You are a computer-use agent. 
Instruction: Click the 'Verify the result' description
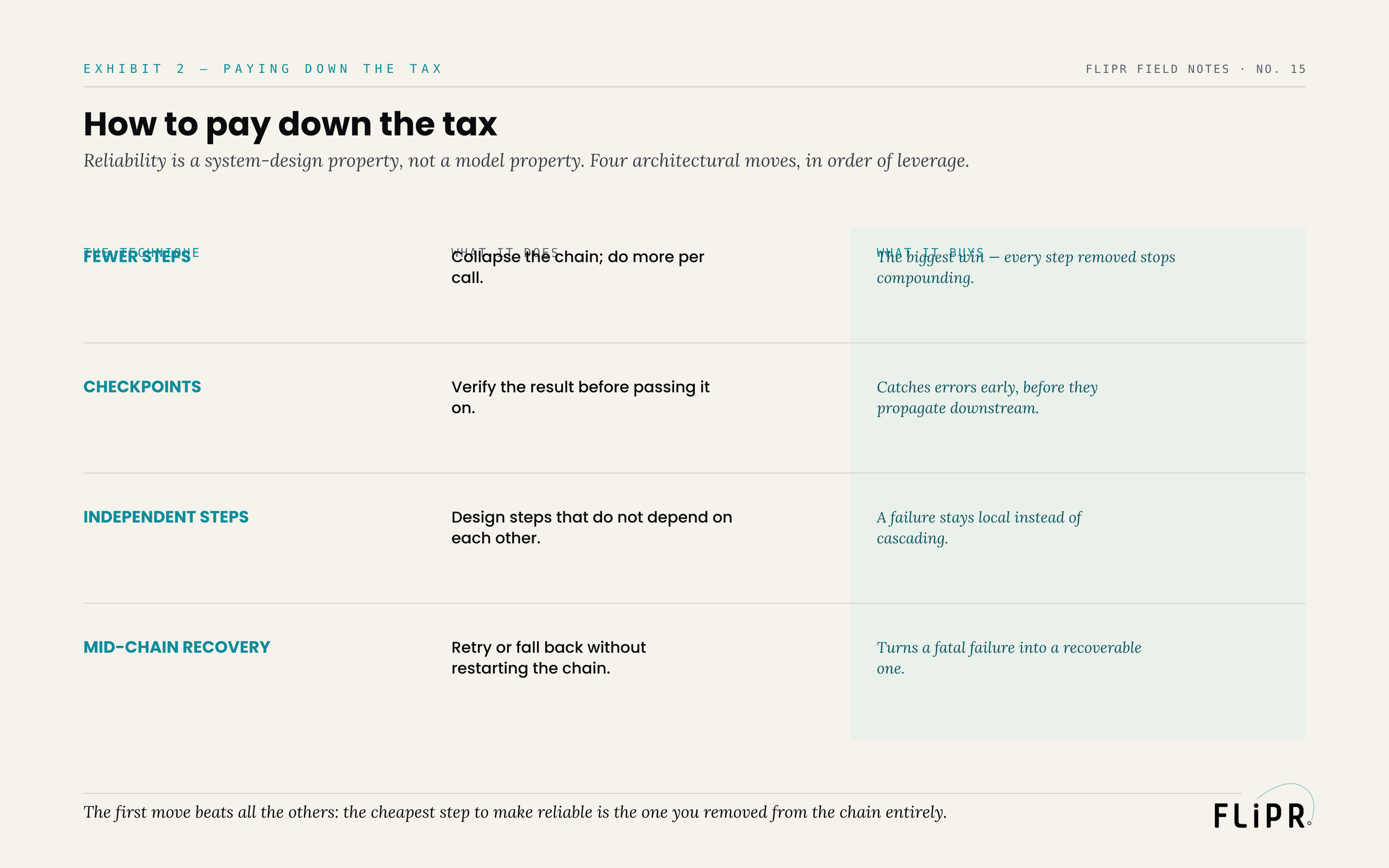pyautogui.click(x=580, y=397)
